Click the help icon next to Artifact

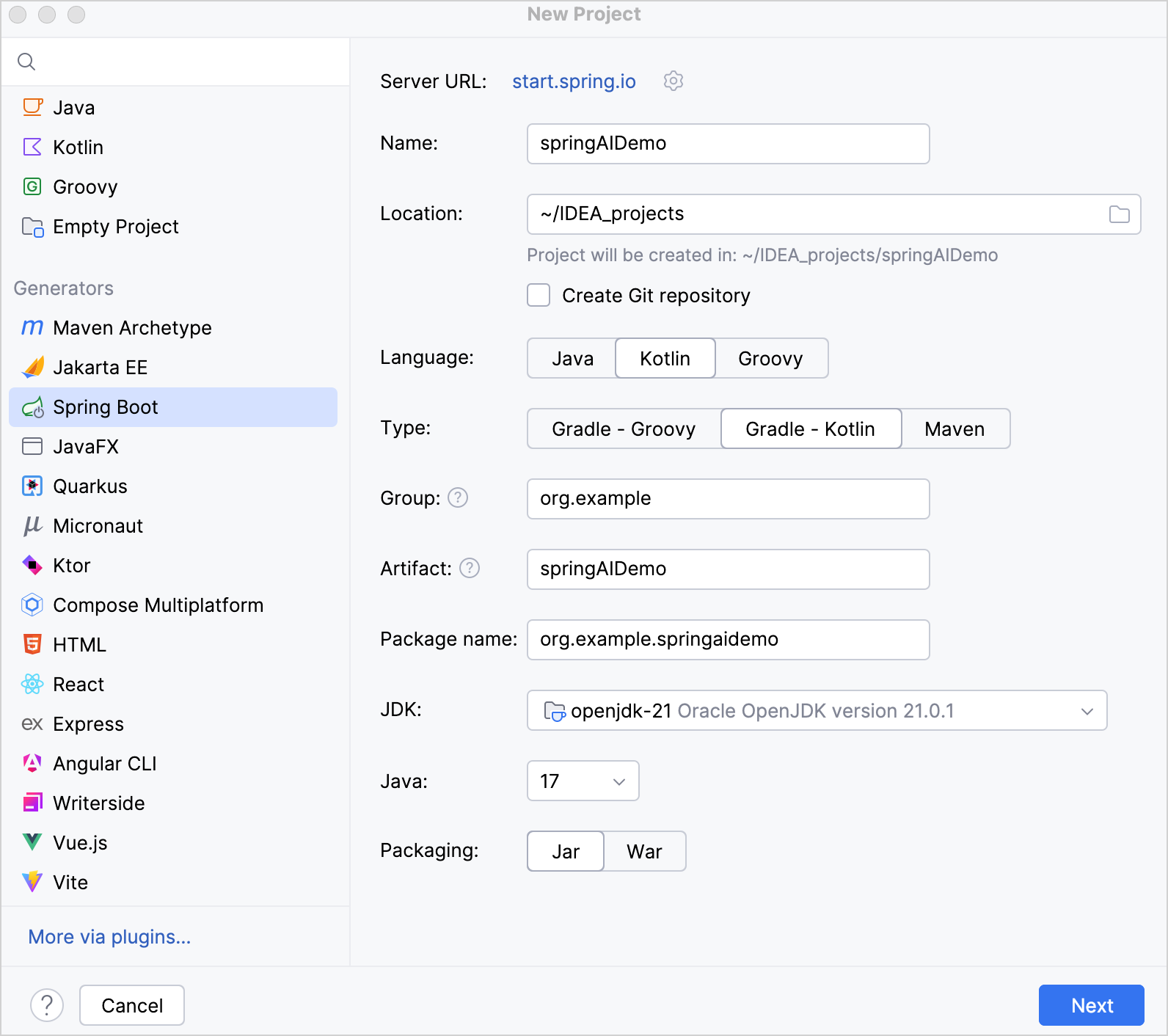coord(470,569)
